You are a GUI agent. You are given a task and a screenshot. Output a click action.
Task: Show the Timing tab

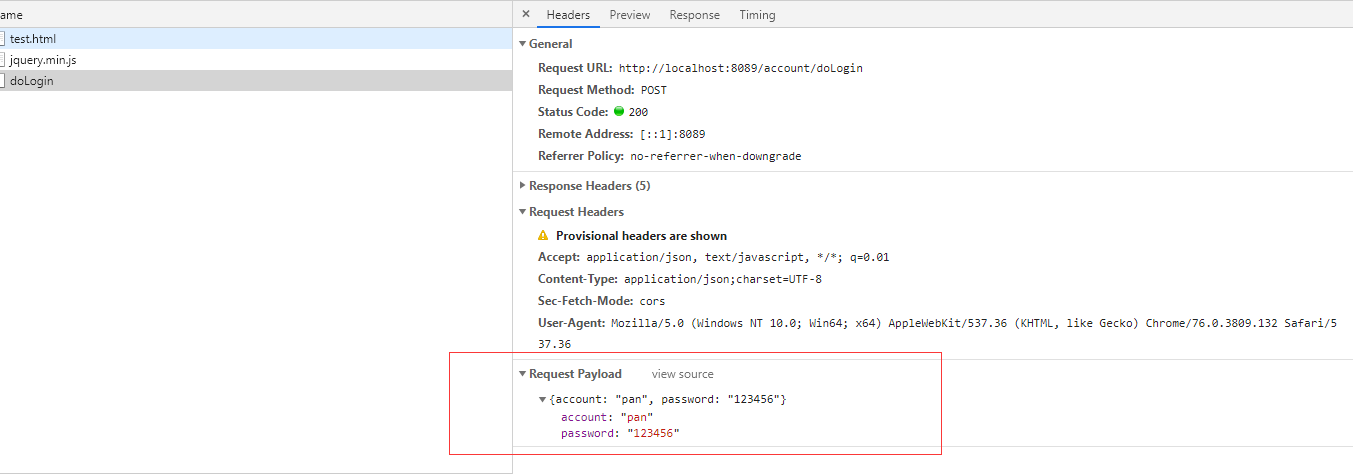pyautogui.click(x=757, y=15)
